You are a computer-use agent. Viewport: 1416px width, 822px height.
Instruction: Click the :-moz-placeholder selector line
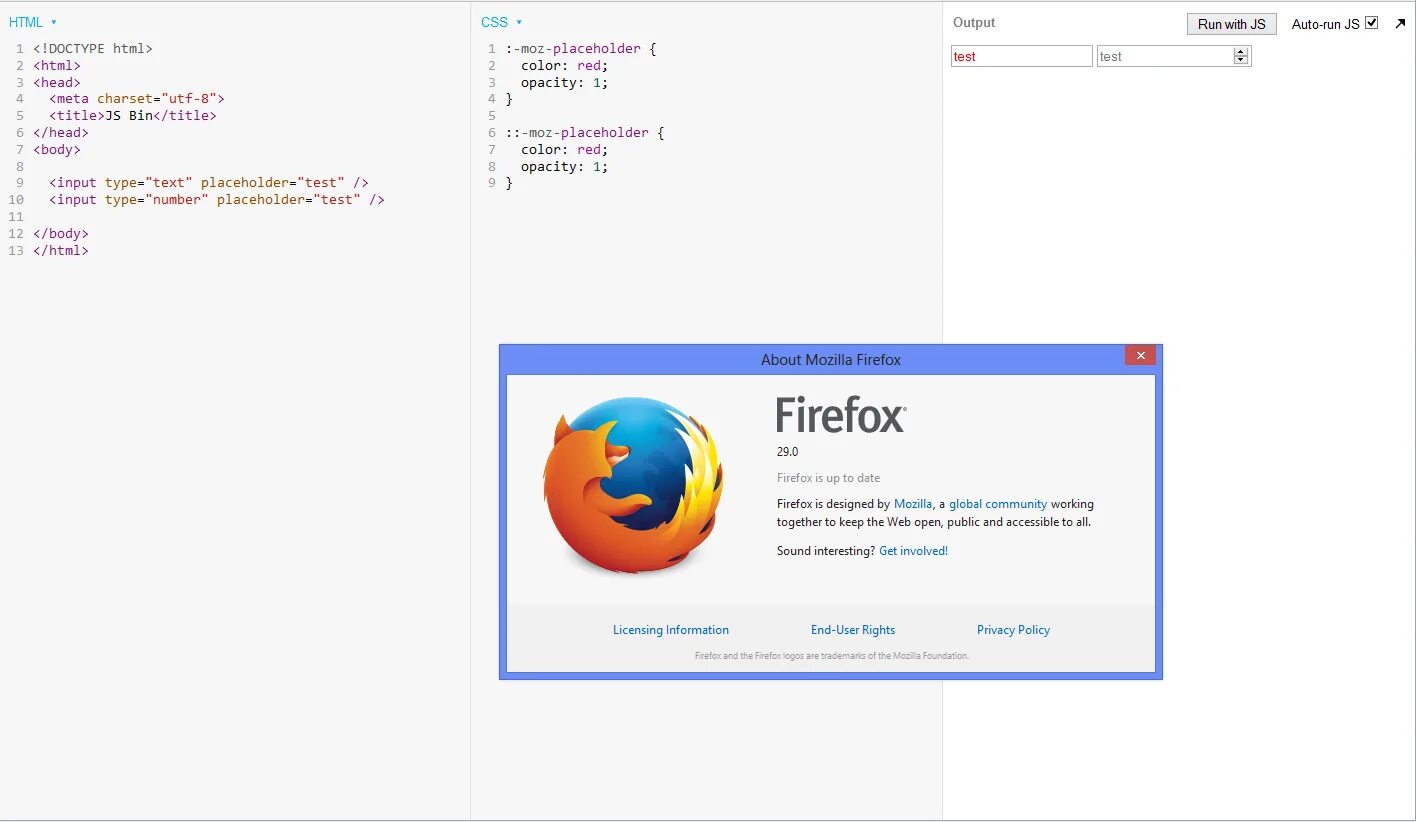coord(581,48)
